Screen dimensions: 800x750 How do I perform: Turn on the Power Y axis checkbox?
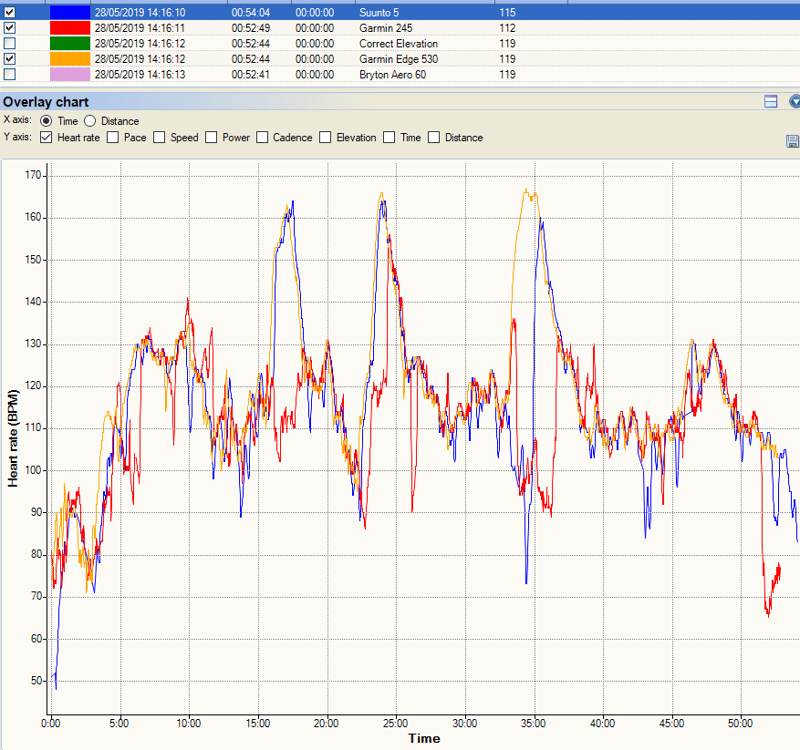211,138
